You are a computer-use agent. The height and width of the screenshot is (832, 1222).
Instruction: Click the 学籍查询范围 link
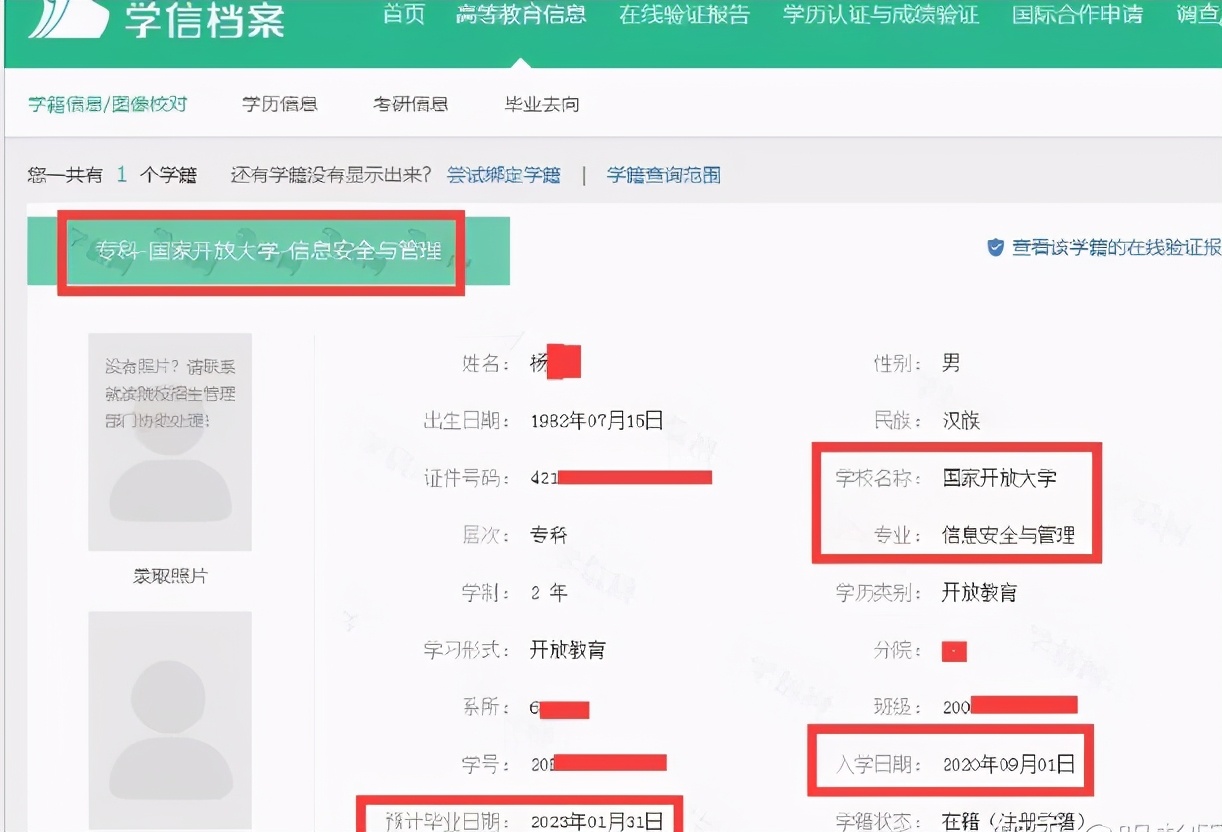[x=664, y=175]
